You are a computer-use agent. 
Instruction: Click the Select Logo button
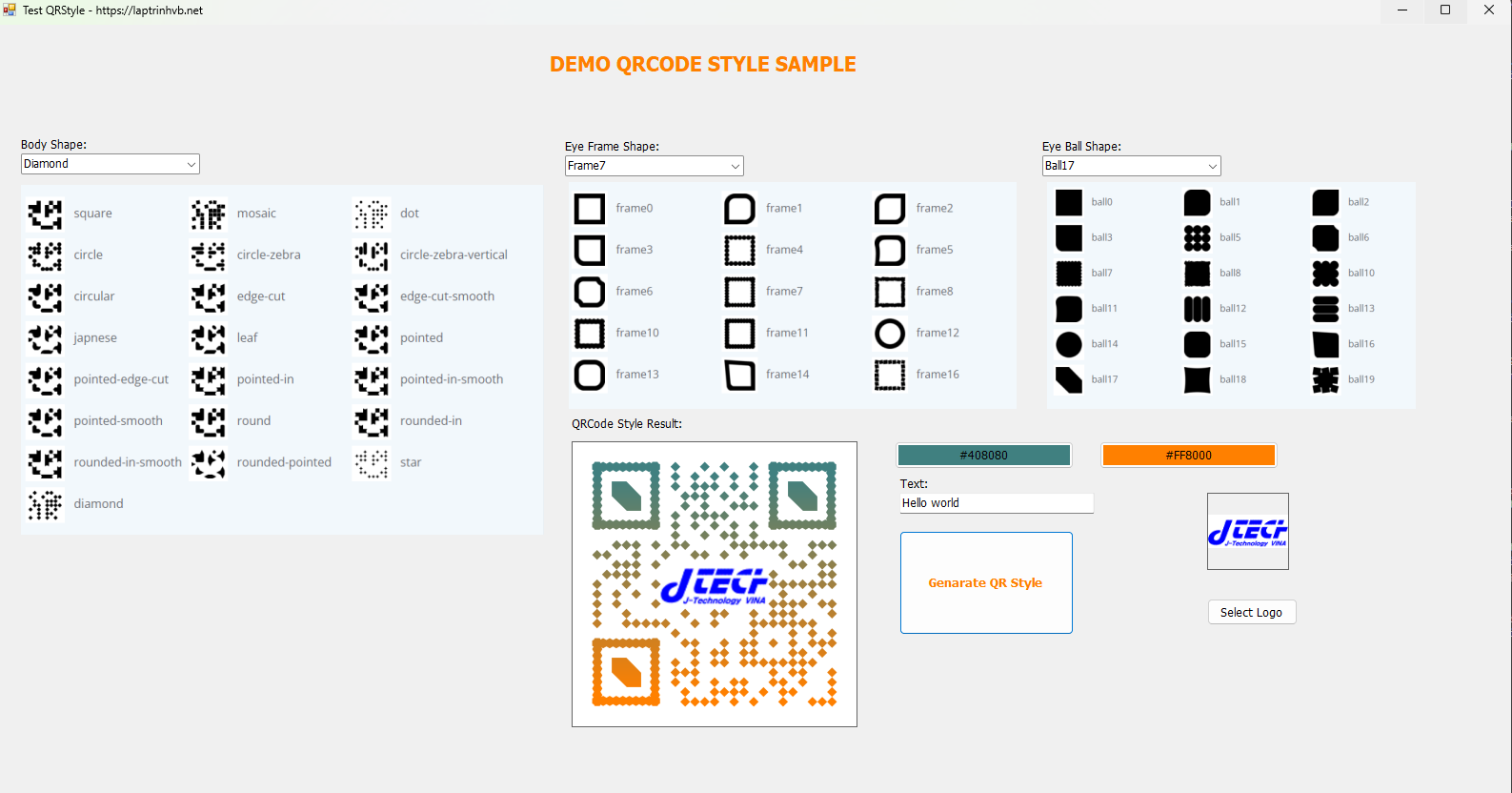(x=1251, y=612)
